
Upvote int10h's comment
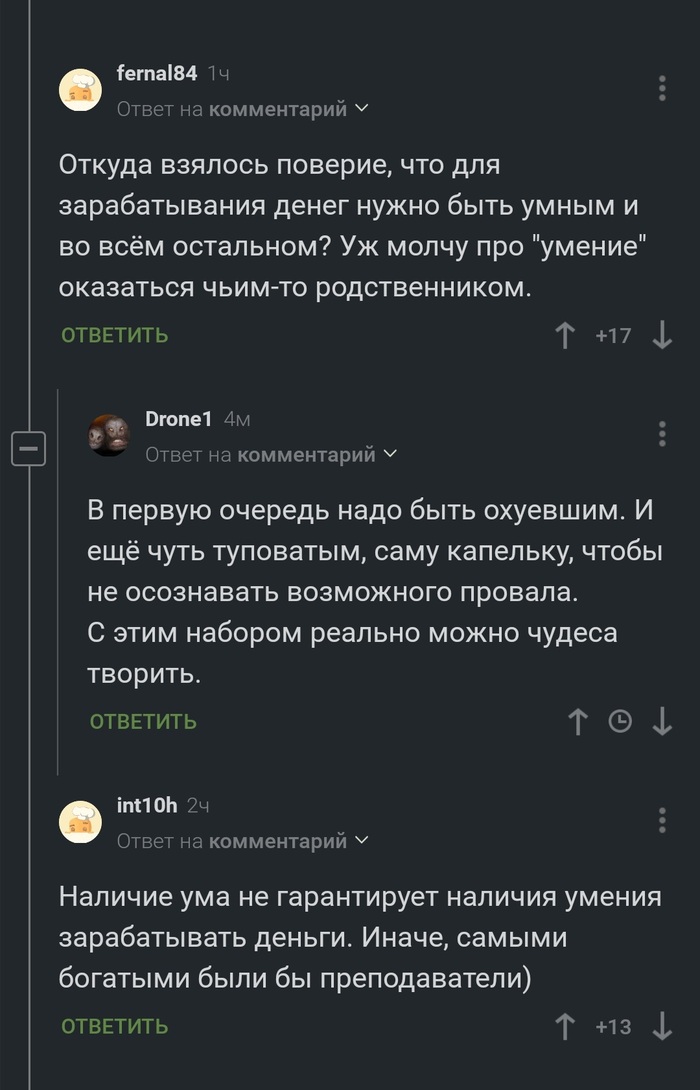click(568, 1024)
